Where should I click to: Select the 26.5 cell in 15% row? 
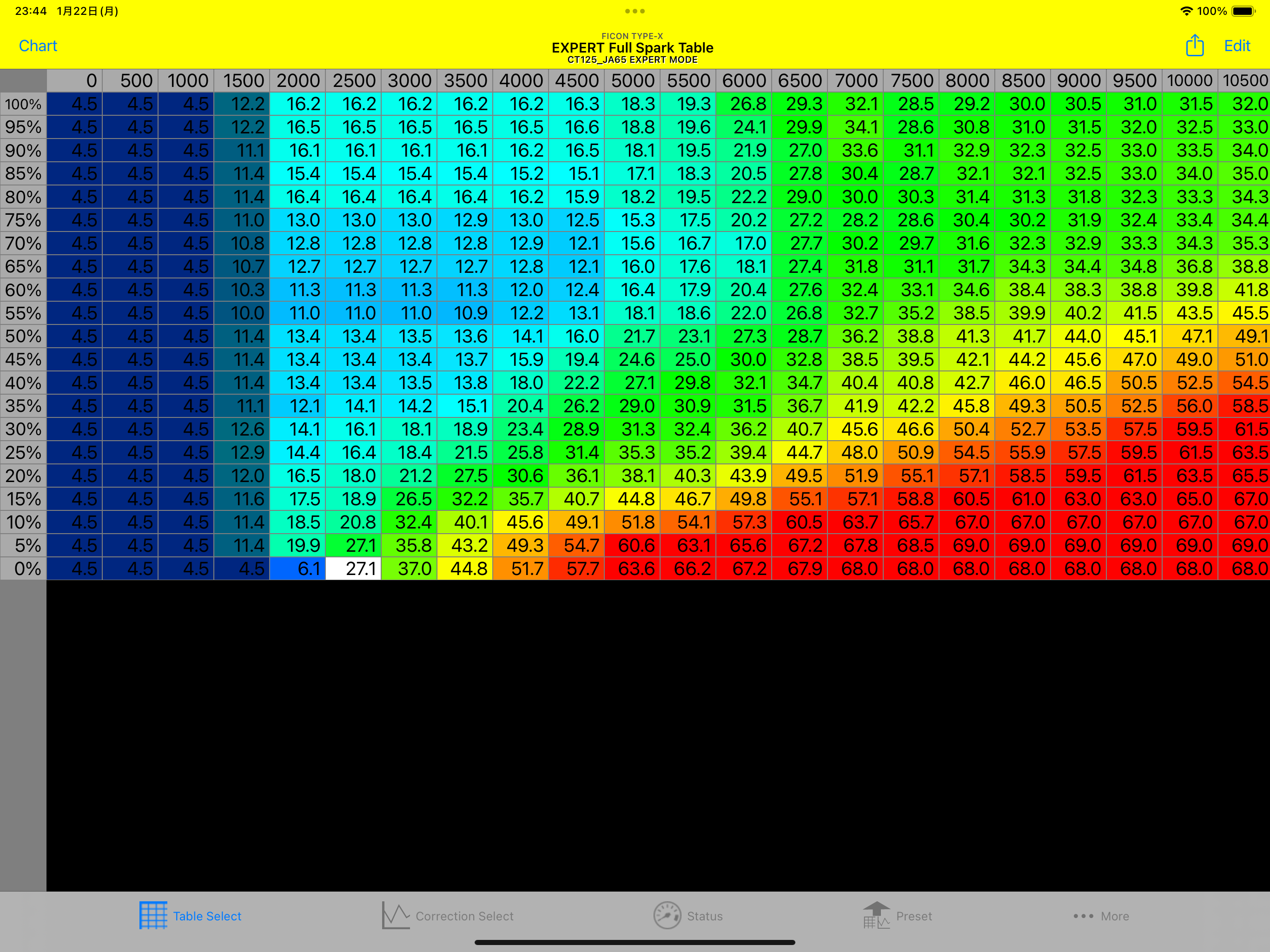(410, 499)
